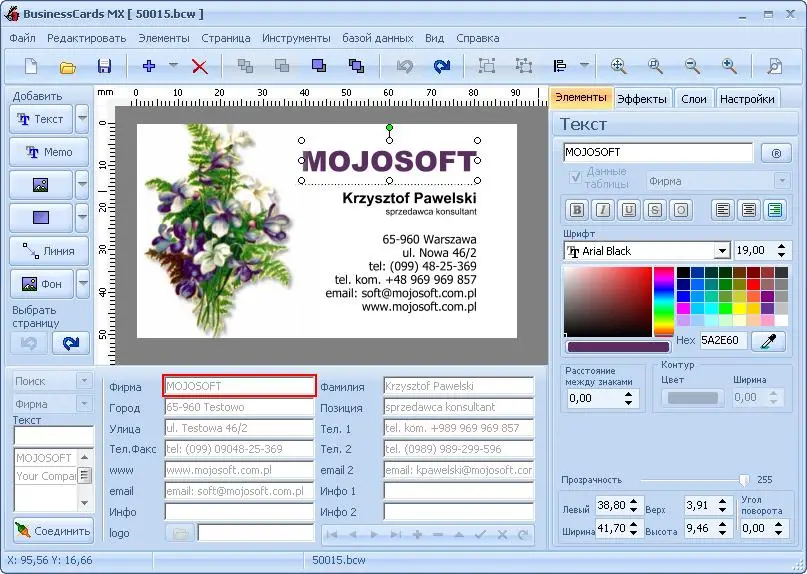The width and height of the screenshot is (807, 574).
Task: Add a rectangle shape element
Action: tap(41, 218)
